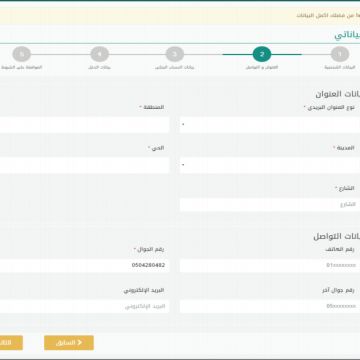Click the بياناتي page title
Image resolution: width=360 pixels, height=360 pixels.
point(347,35)
